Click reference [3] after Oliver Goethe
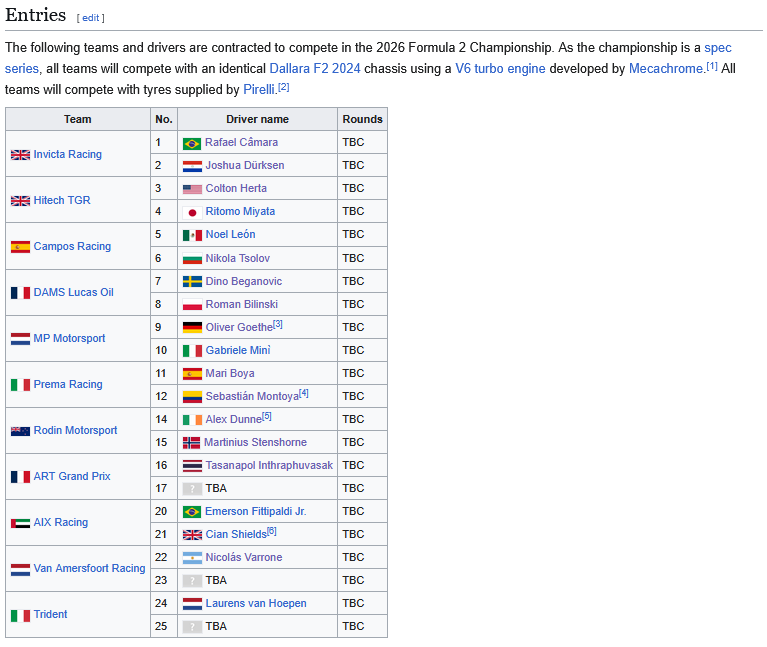767x647 pixels. click(x=277, y=324)
